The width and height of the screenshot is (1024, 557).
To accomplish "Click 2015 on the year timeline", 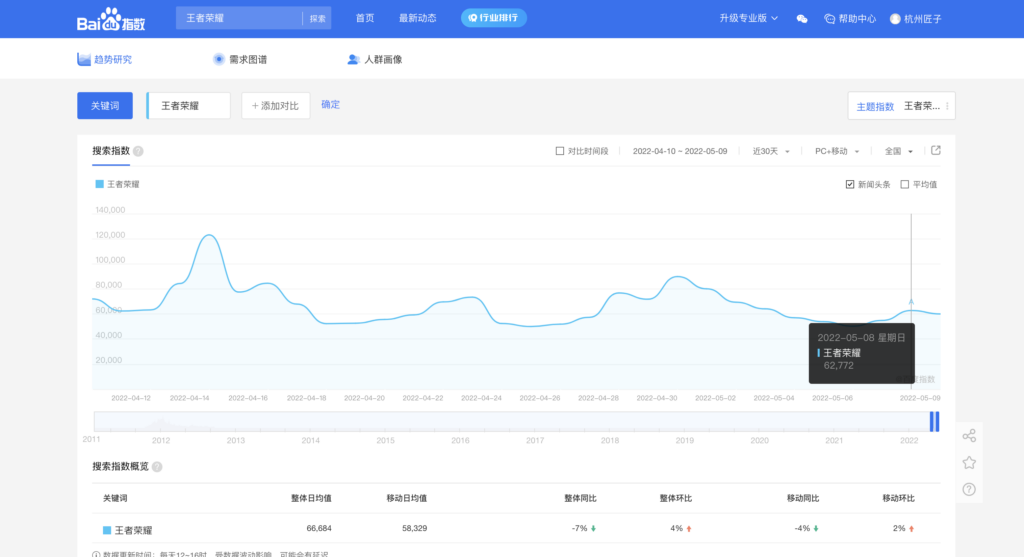I will click(385, 441).
